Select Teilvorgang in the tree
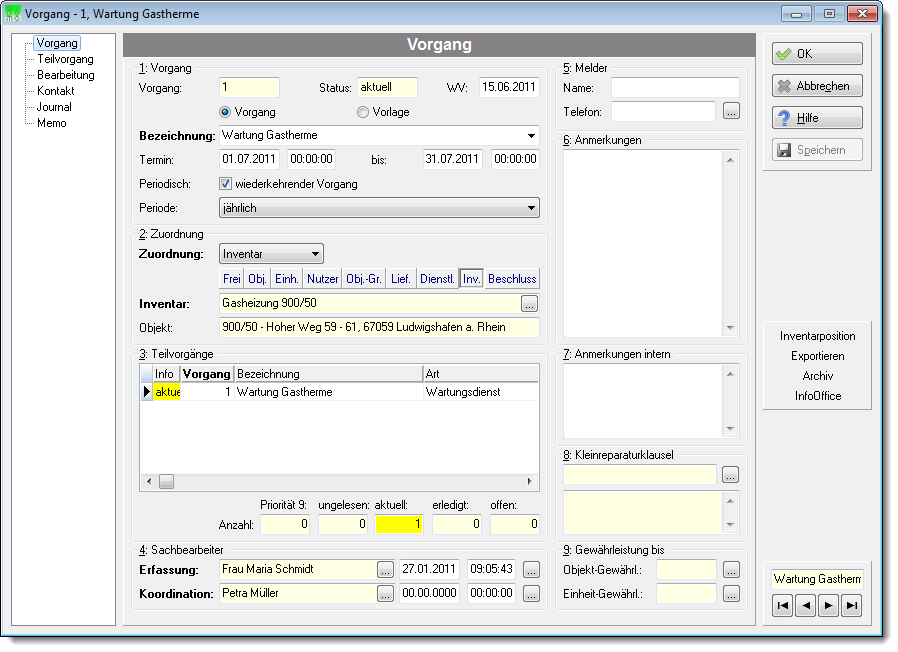The height and width of the screenshot is (652, 898). [x=65, y=59]
